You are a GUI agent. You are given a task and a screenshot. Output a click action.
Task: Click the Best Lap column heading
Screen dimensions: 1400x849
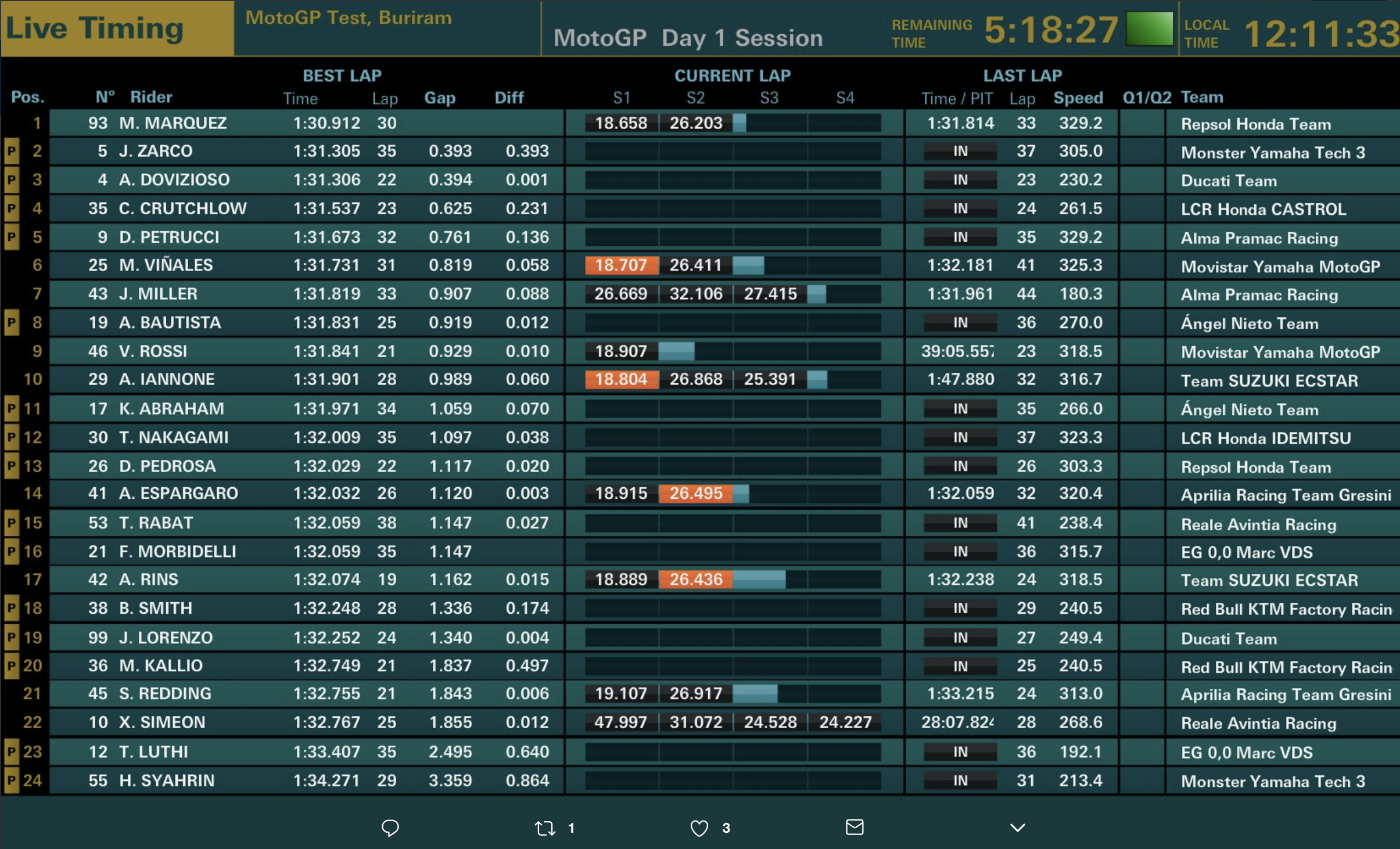click(x=342, y=75)
